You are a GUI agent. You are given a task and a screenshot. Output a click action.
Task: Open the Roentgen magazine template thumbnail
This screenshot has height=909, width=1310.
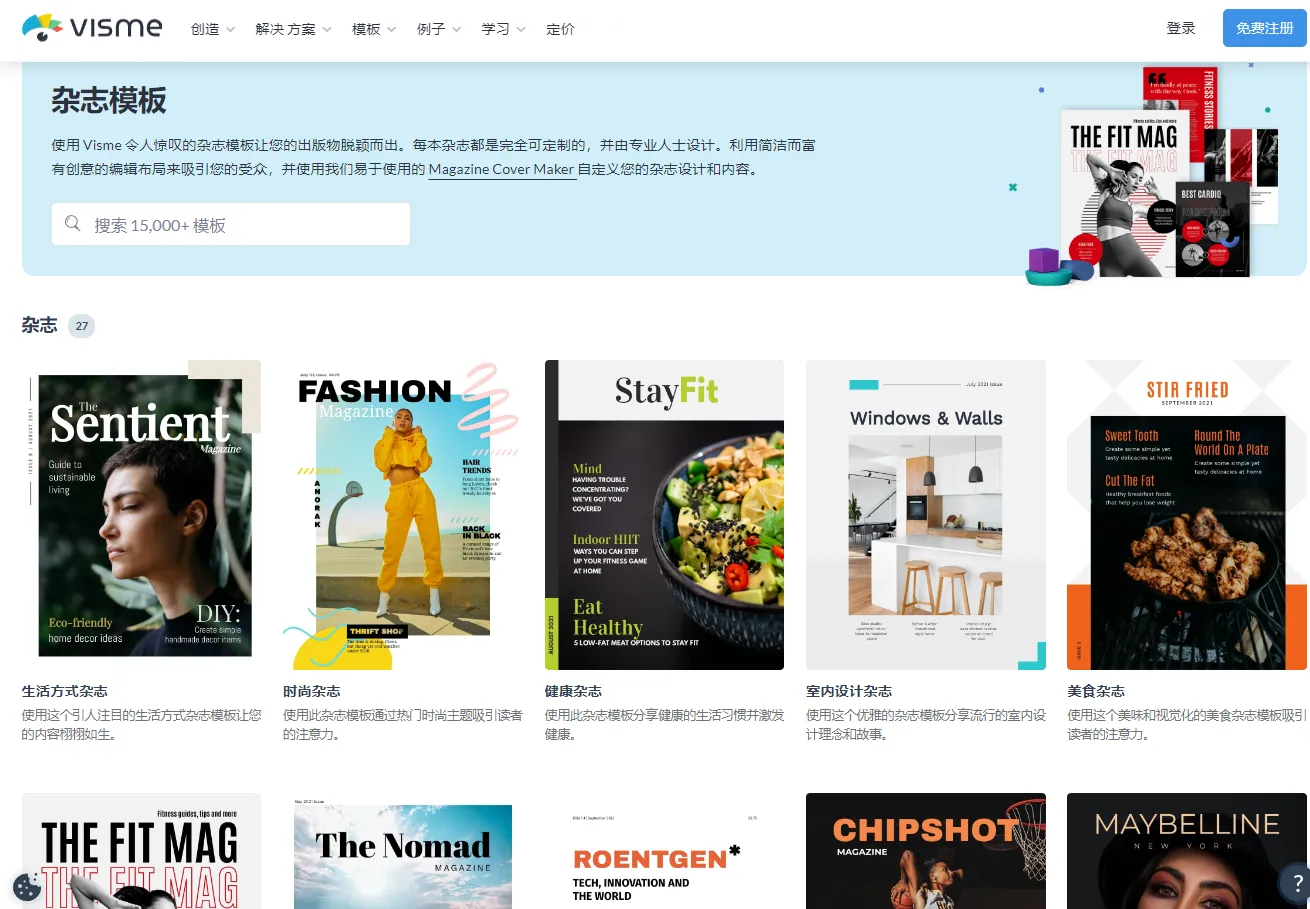[664, 851]
